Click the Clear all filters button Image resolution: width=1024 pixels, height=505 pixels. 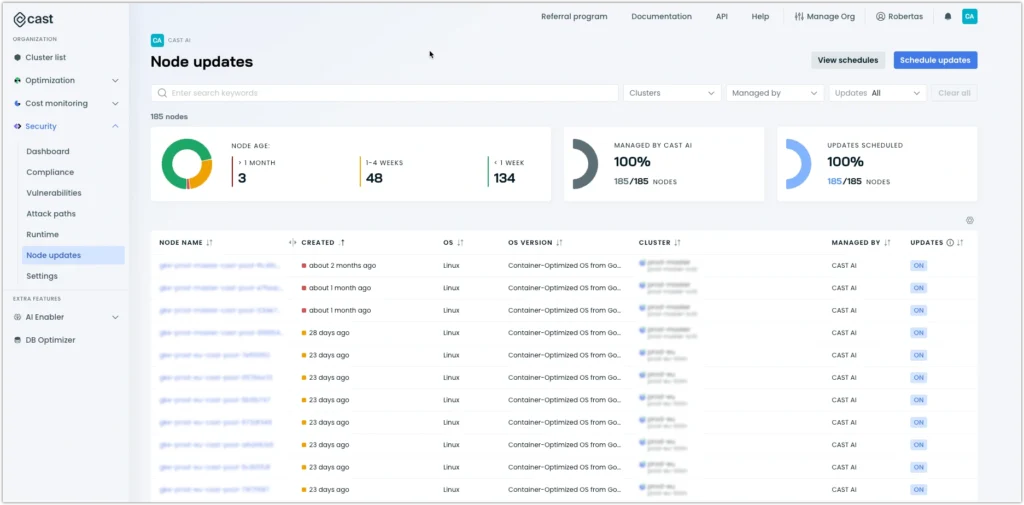pyautogui.click(x=954, y=93)
